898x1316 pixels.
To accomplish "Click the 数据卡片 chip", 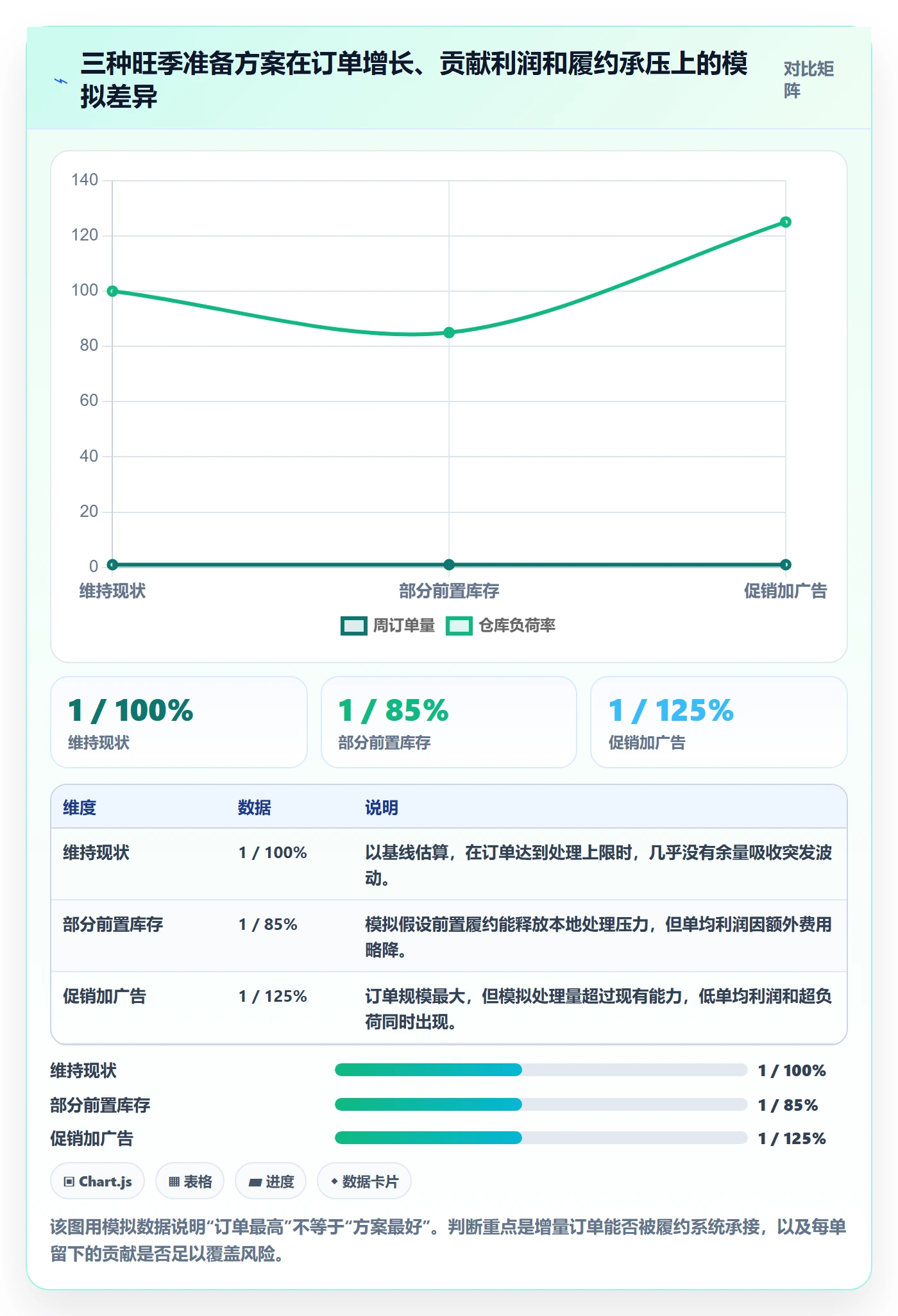I will (364, 1181).
